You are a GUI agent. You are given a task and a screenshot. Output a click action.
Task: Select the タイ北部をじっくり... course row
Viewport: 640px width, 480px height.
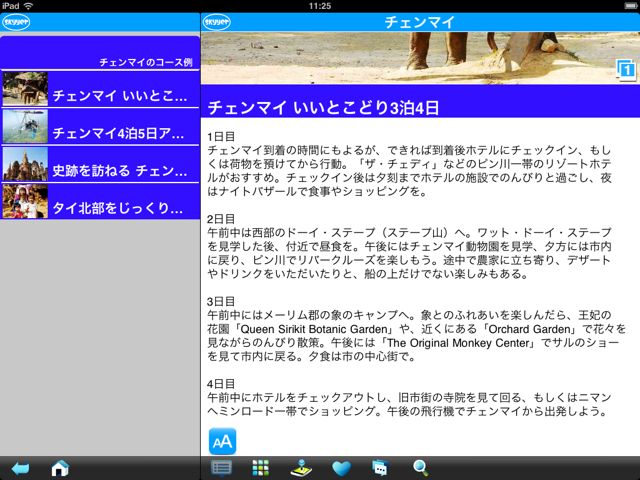tap(100, 202)
